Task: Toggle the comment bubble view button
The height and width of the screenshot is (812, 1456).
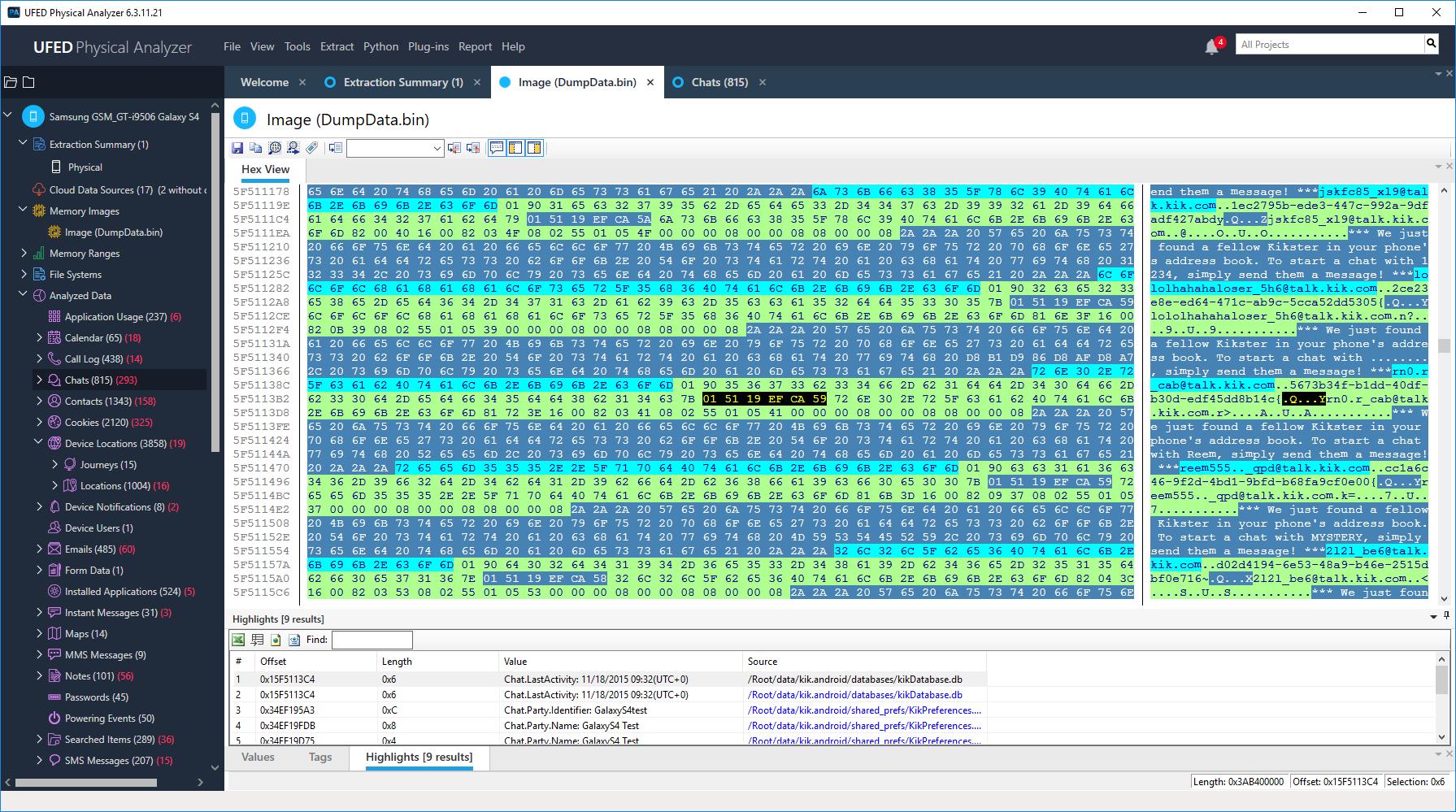Action: pos(497,148)
